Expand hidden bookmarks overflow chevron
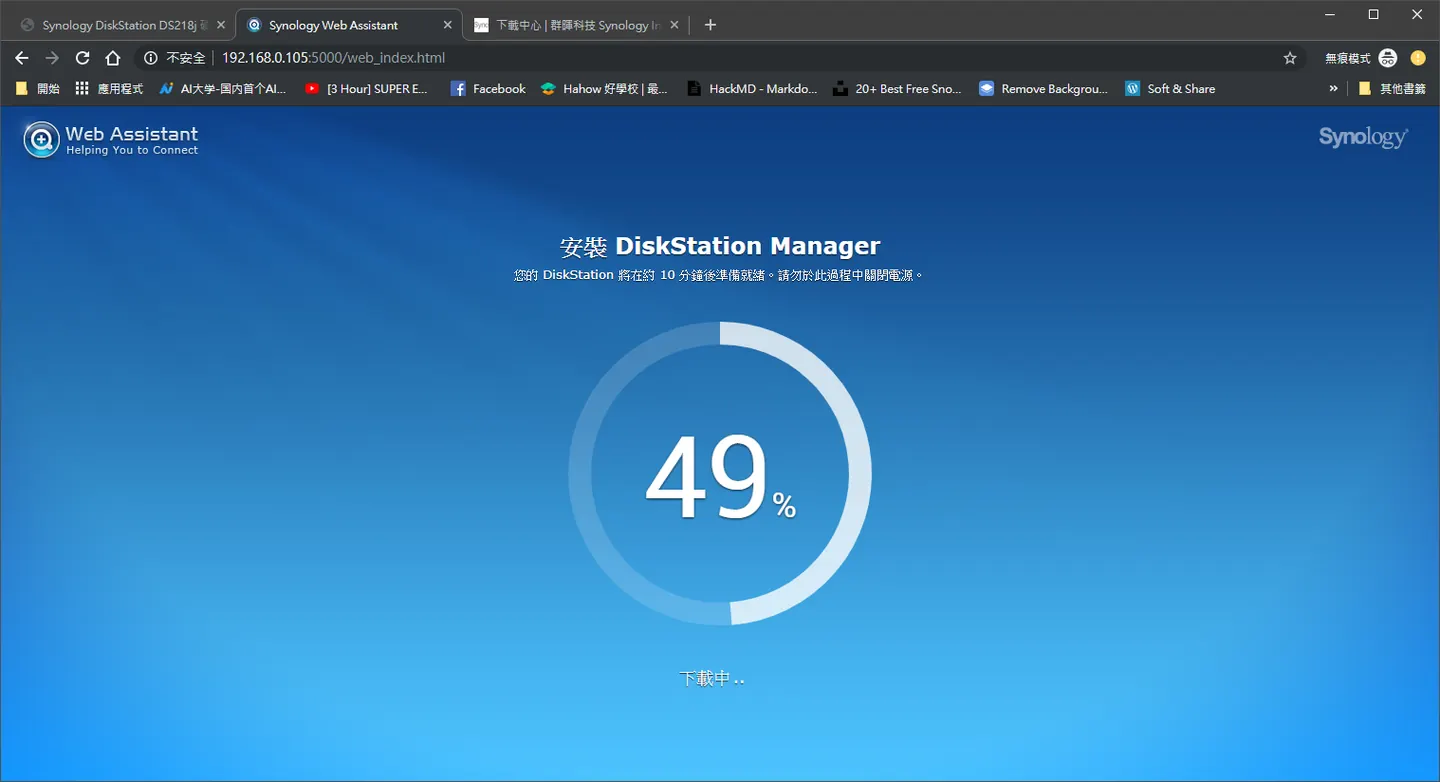Screen dimensions: 1440x782 [1333, 89]
